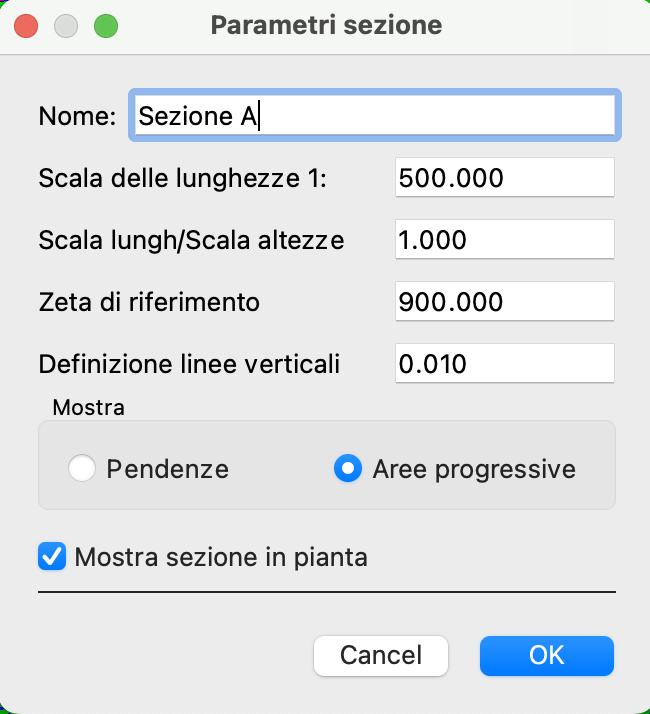Click the green zoom window button
Screen dimensions: 650x714
106,26
